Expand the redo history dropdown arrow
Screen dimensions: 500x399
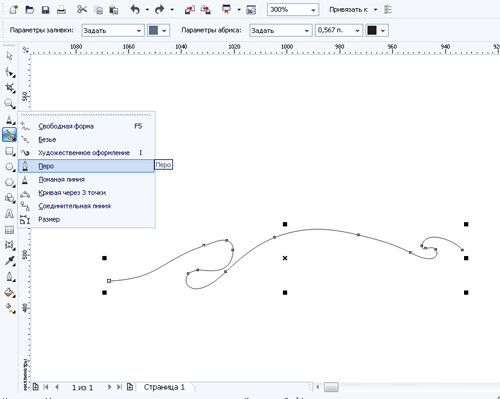[x=172, y=10]
